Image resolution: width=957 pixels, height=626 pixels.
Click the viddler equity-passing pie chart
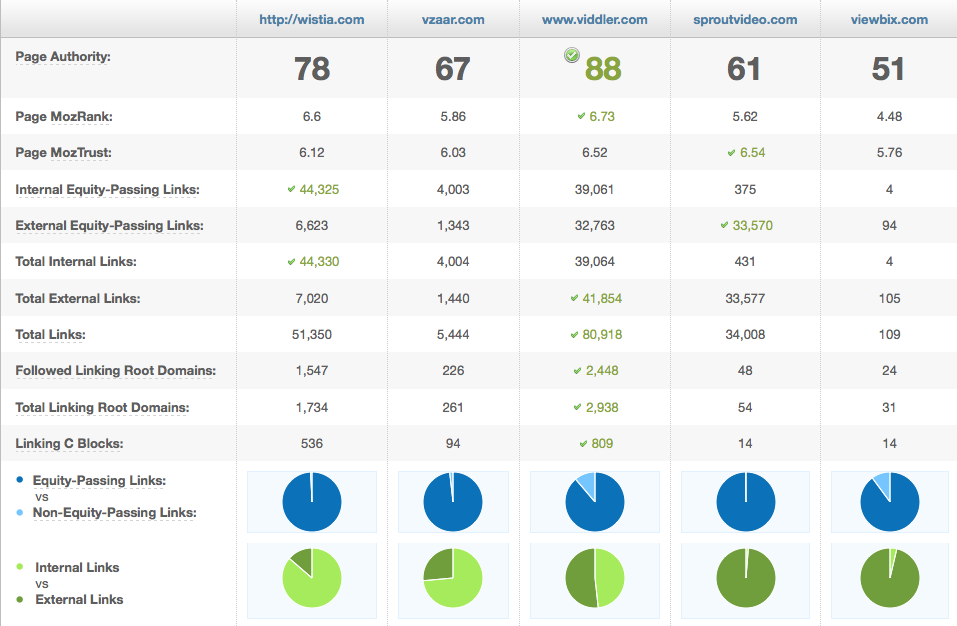595,502
